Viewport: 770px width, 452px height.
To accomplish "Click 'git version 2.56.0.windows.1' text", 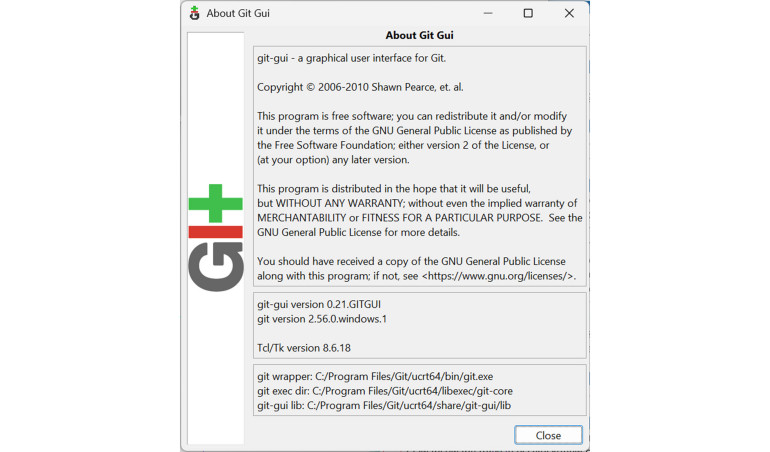I will [x=322, y=319].
